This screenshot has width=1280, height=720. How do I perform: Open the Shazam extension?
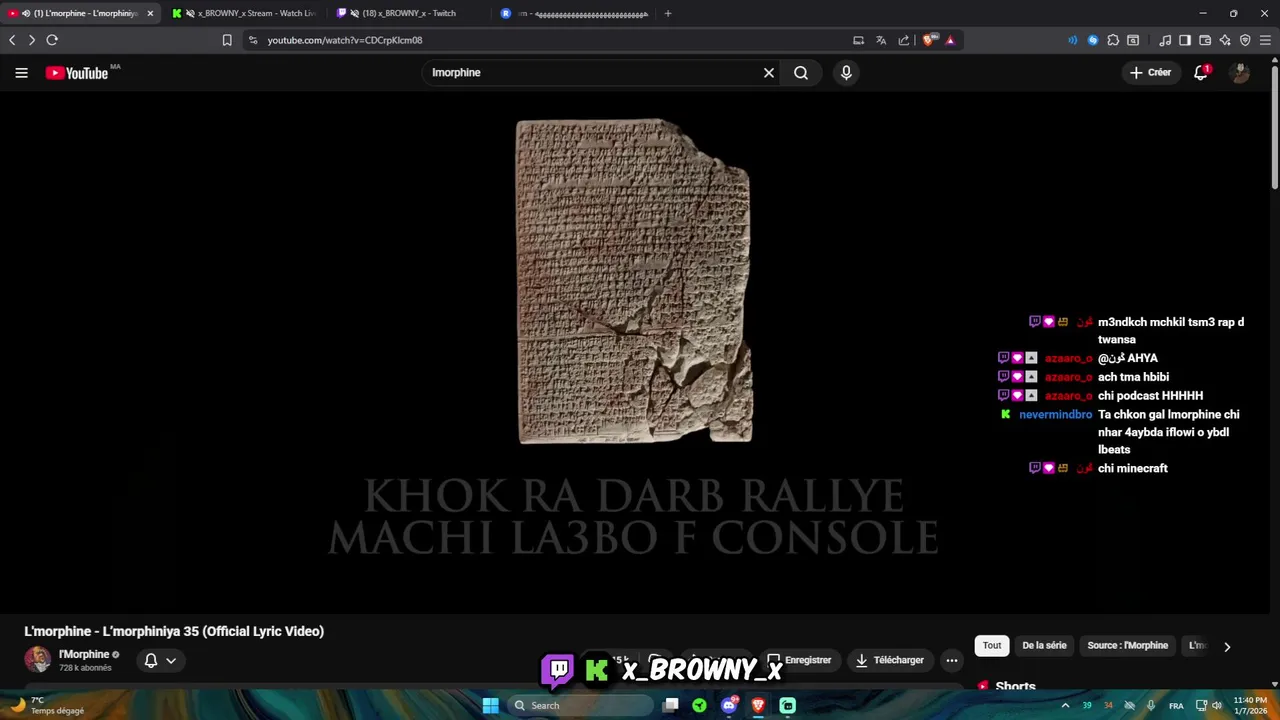(1093, 40)
